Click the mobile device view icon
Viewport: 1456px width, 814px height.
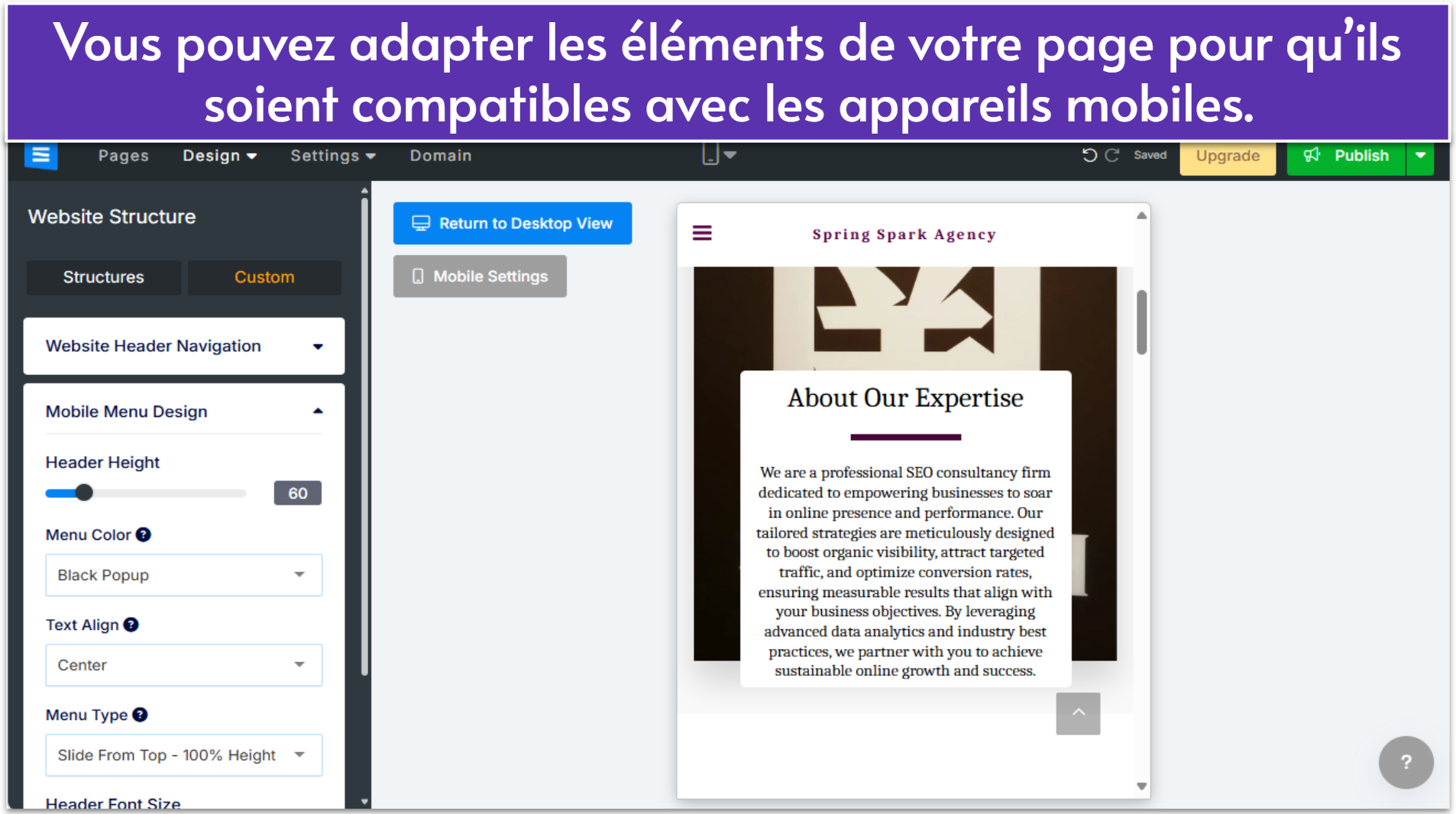point(710,155)
